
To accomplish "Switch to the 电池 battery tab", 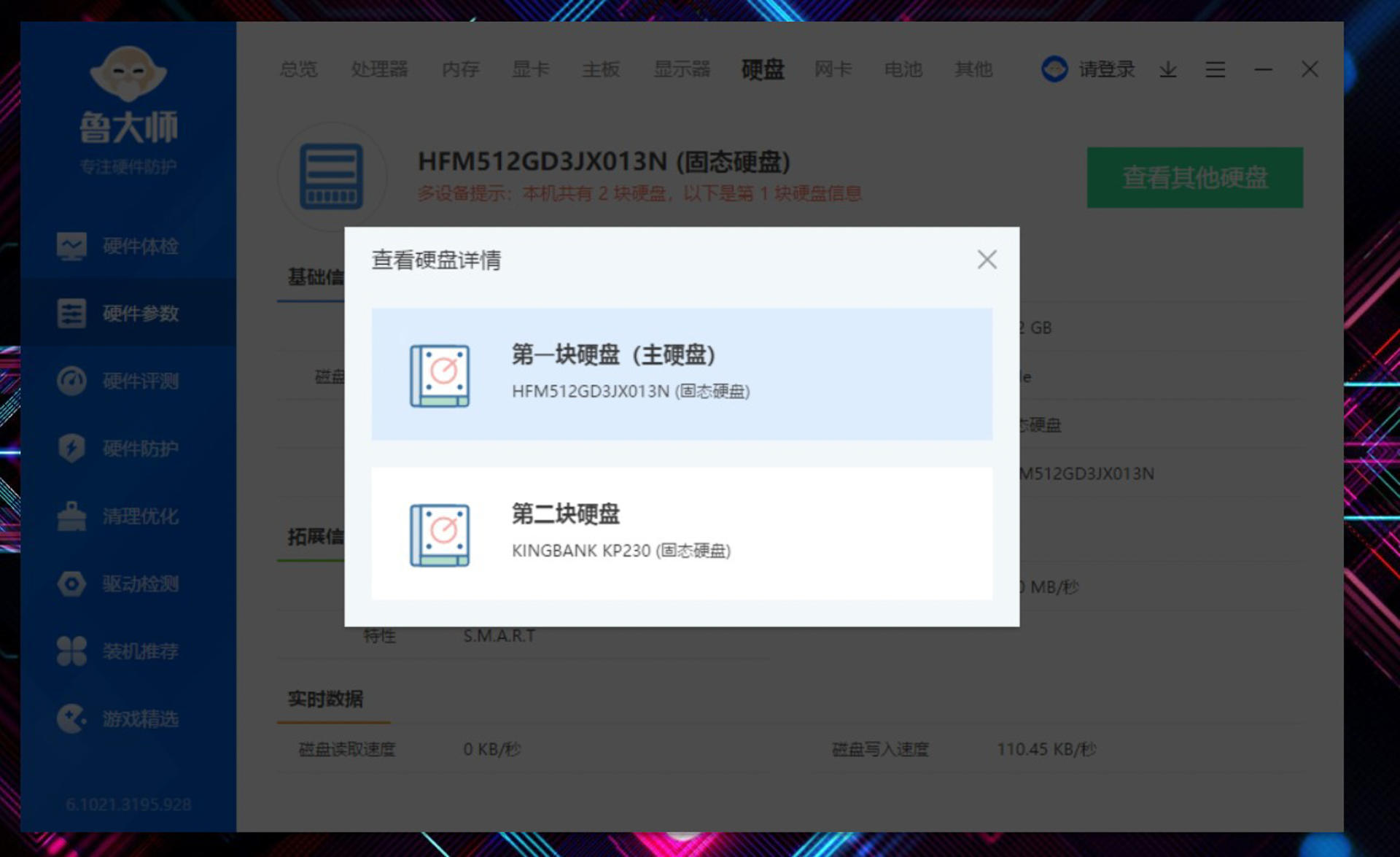I will coord(903,69).
